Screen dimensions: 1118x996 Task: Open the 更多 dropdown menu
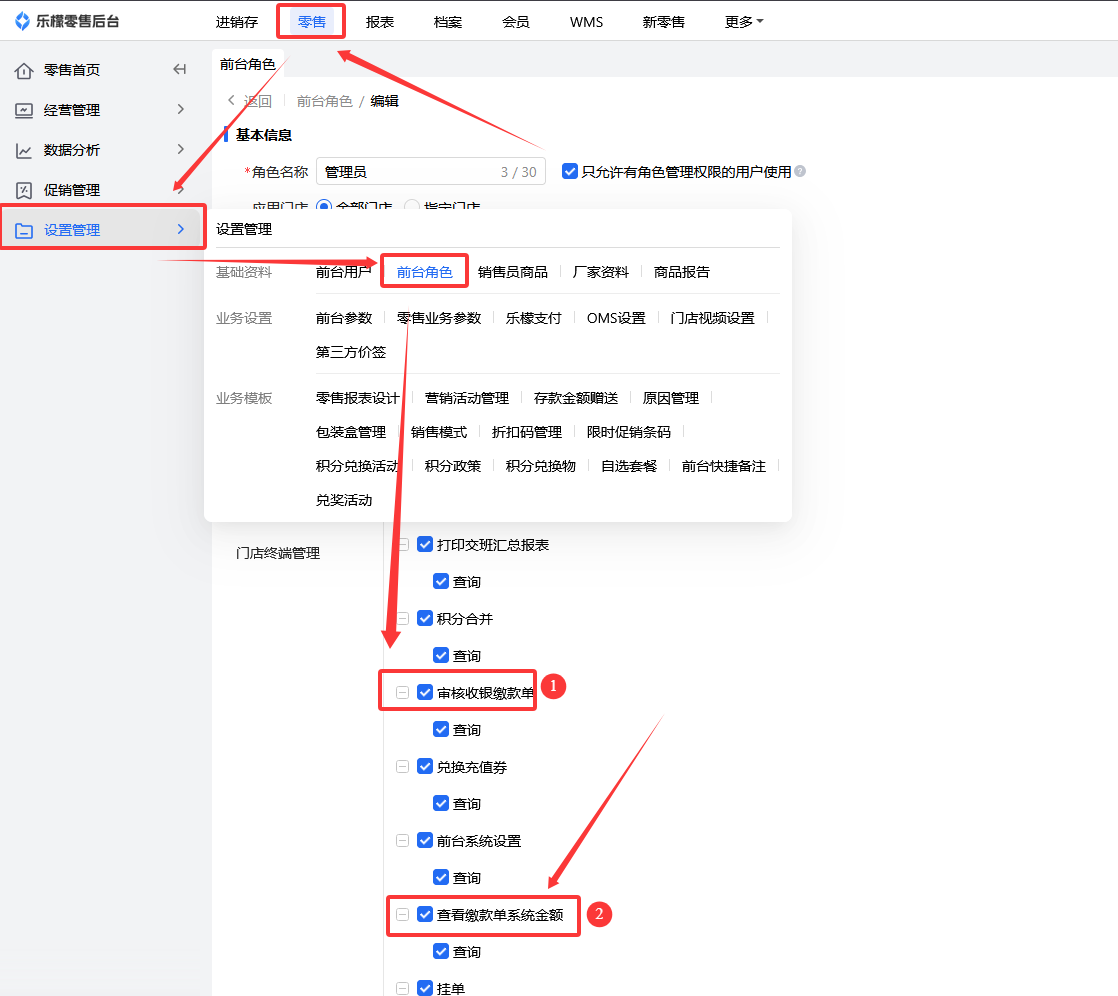pos(744,22)
